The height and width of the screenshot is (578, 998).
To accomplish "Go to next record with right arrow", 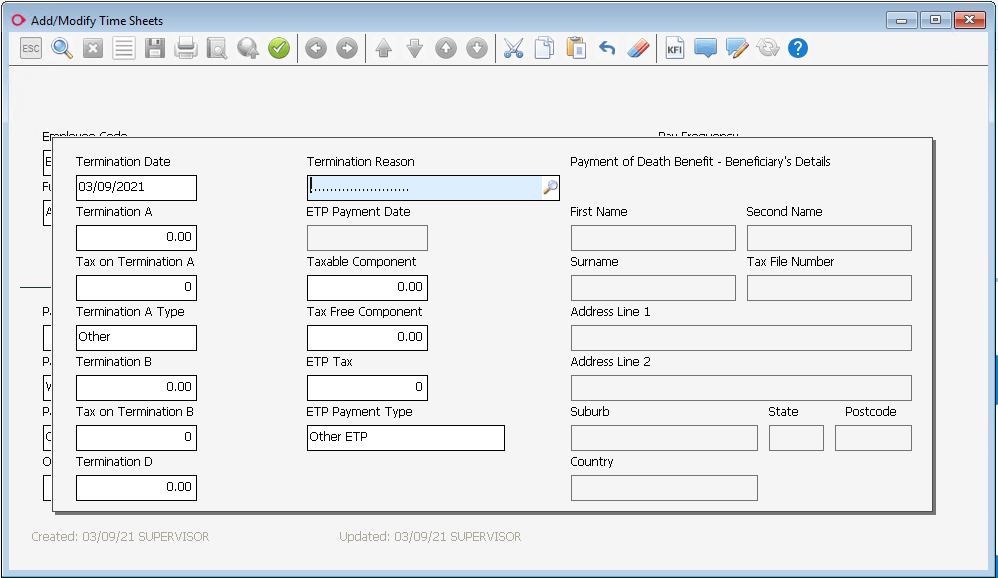I will click(347, 48).
